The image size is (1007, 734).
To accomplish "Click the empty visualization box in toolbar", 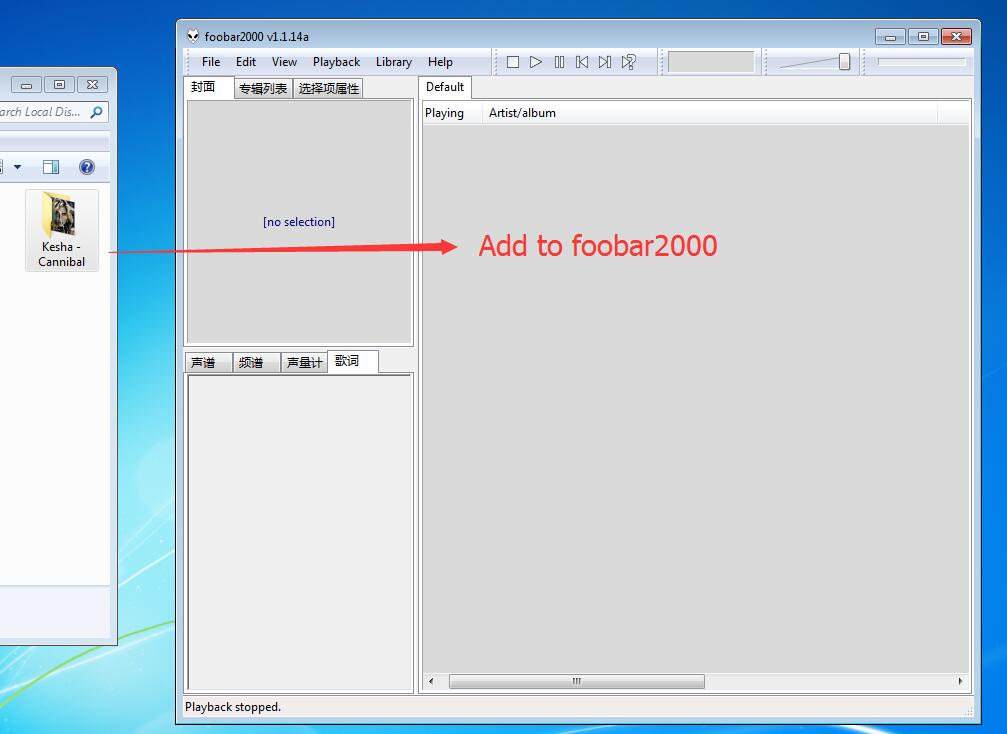I will click(x=711, y=62).
